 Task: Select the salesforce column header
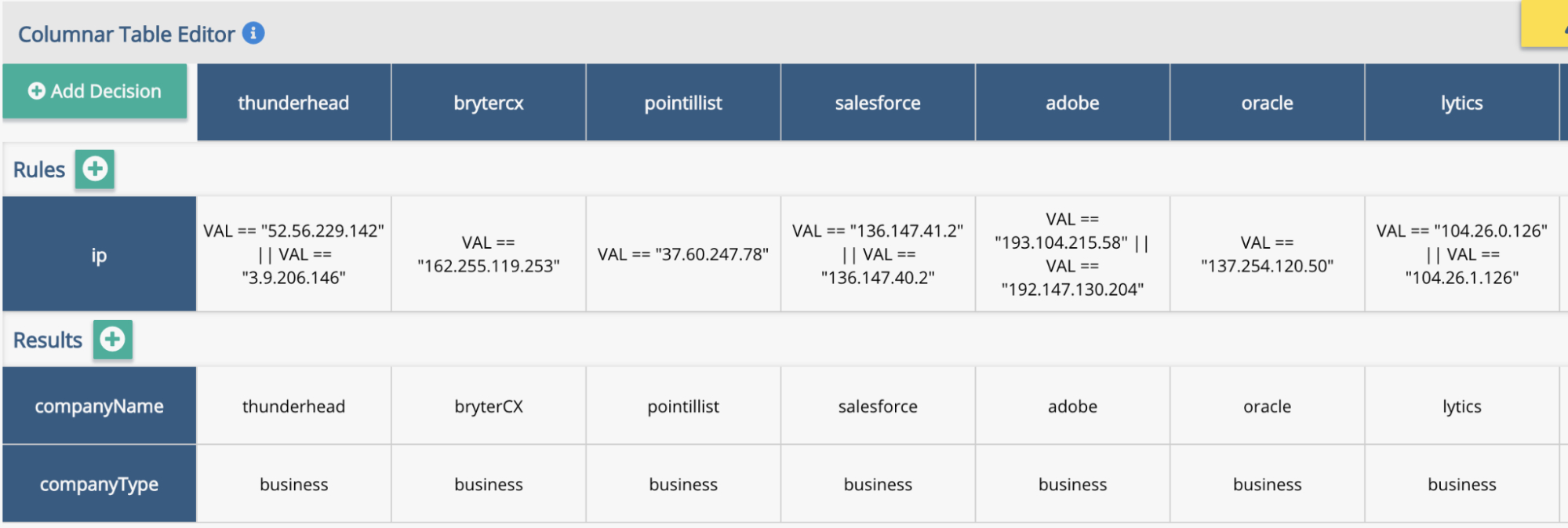tap(877, 102)
